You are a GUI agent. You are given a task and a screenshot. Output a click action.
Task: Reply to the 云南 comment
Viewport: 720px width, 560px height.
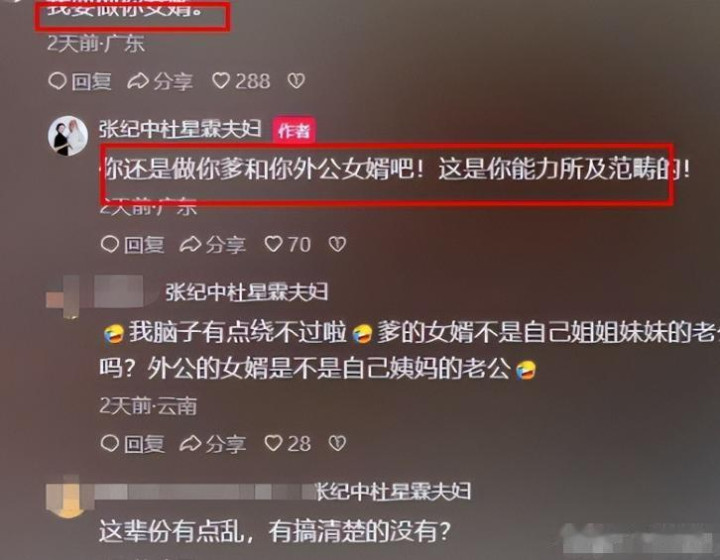tap(132, 443)
